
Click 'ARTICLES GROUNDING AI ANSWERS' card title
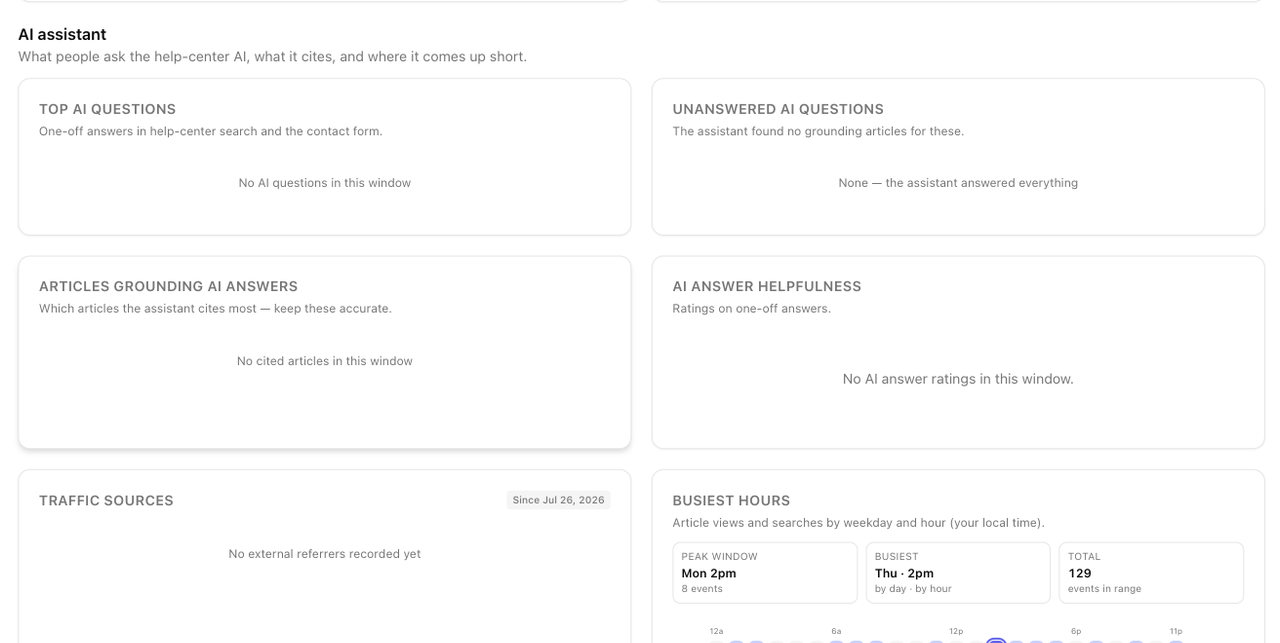(168, 286)
